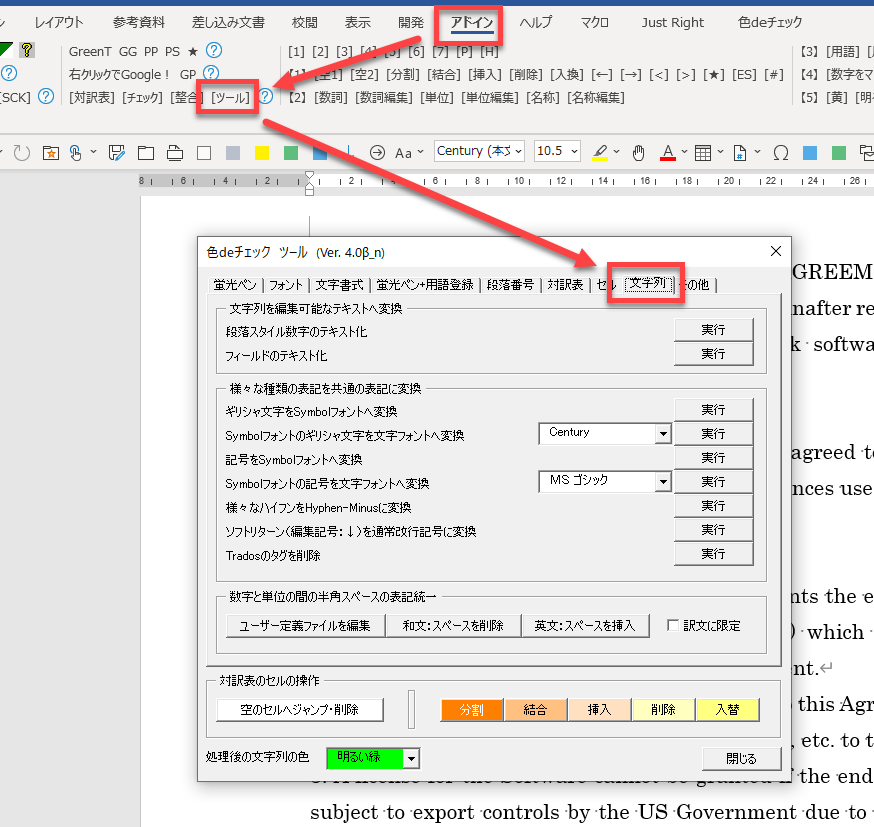Click the orange 分割 button

click(x=471, y=710)
